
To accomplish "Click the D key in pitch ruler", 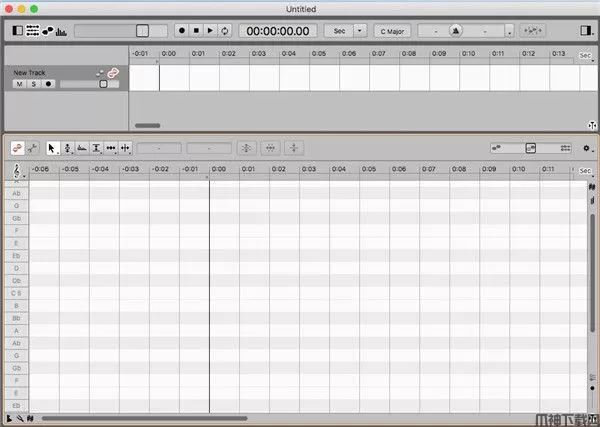I will (x=16, y=268).
